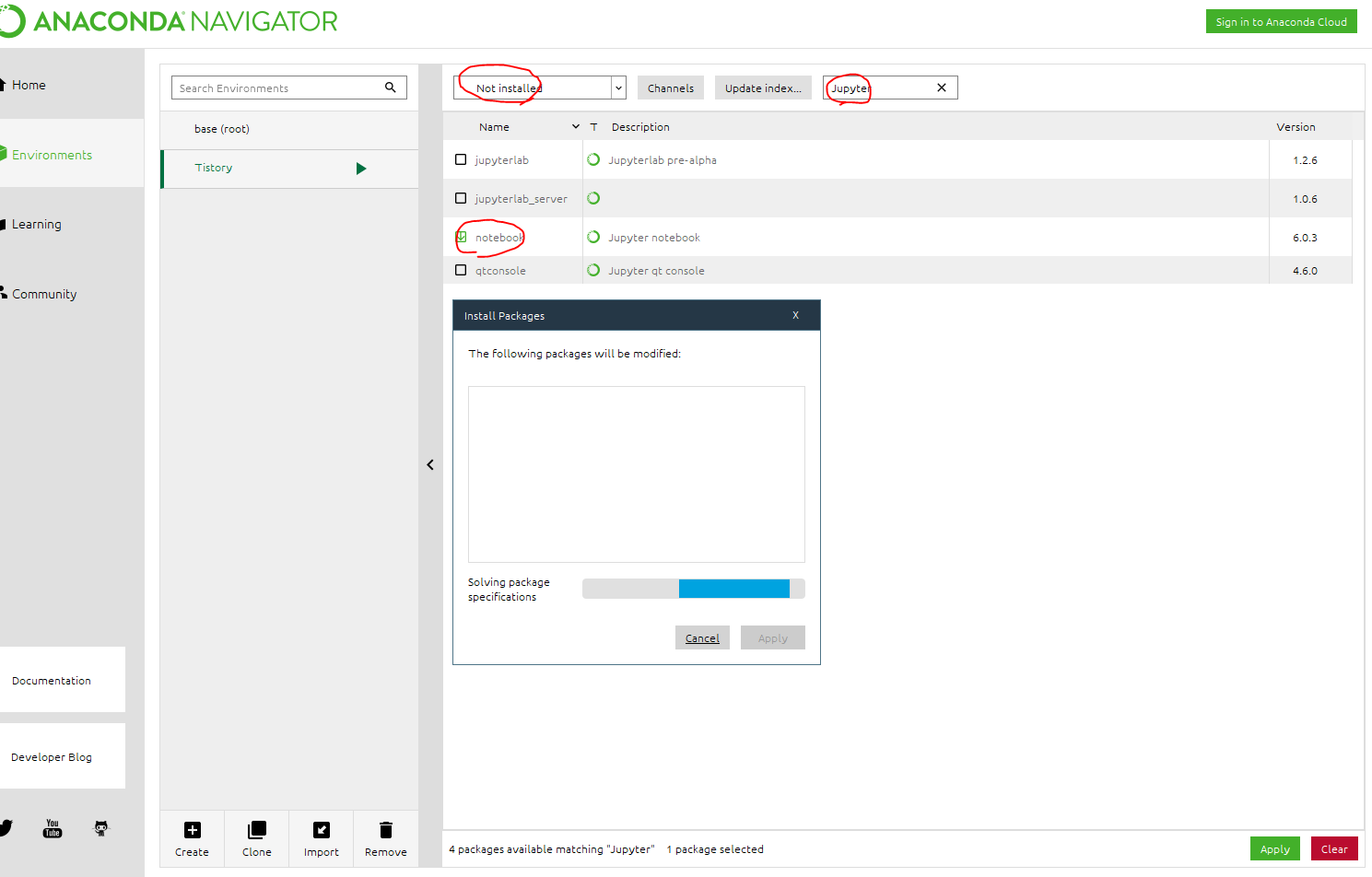This screenshot has width=1372, height=877.
Task: Click the Jupyter notebook description
Action: 654,237
